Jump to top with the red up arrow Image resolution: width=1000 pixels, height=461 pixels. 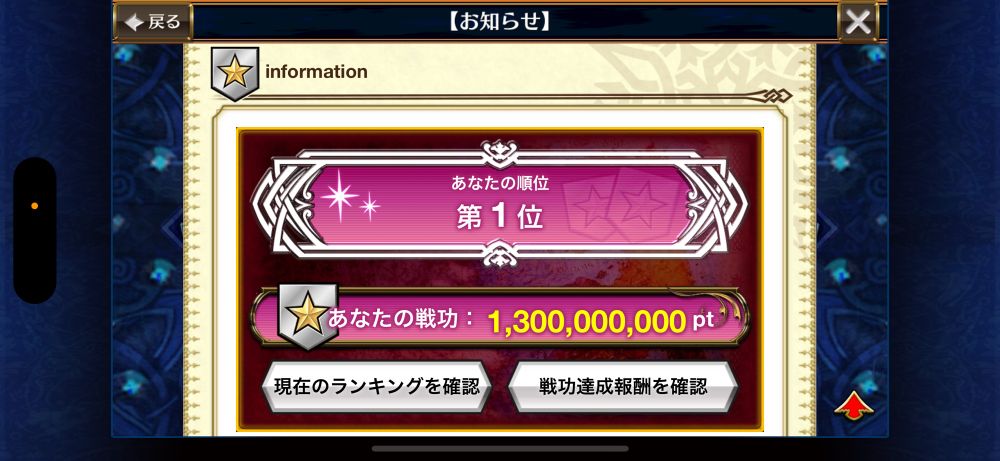[x=854, y=406]
